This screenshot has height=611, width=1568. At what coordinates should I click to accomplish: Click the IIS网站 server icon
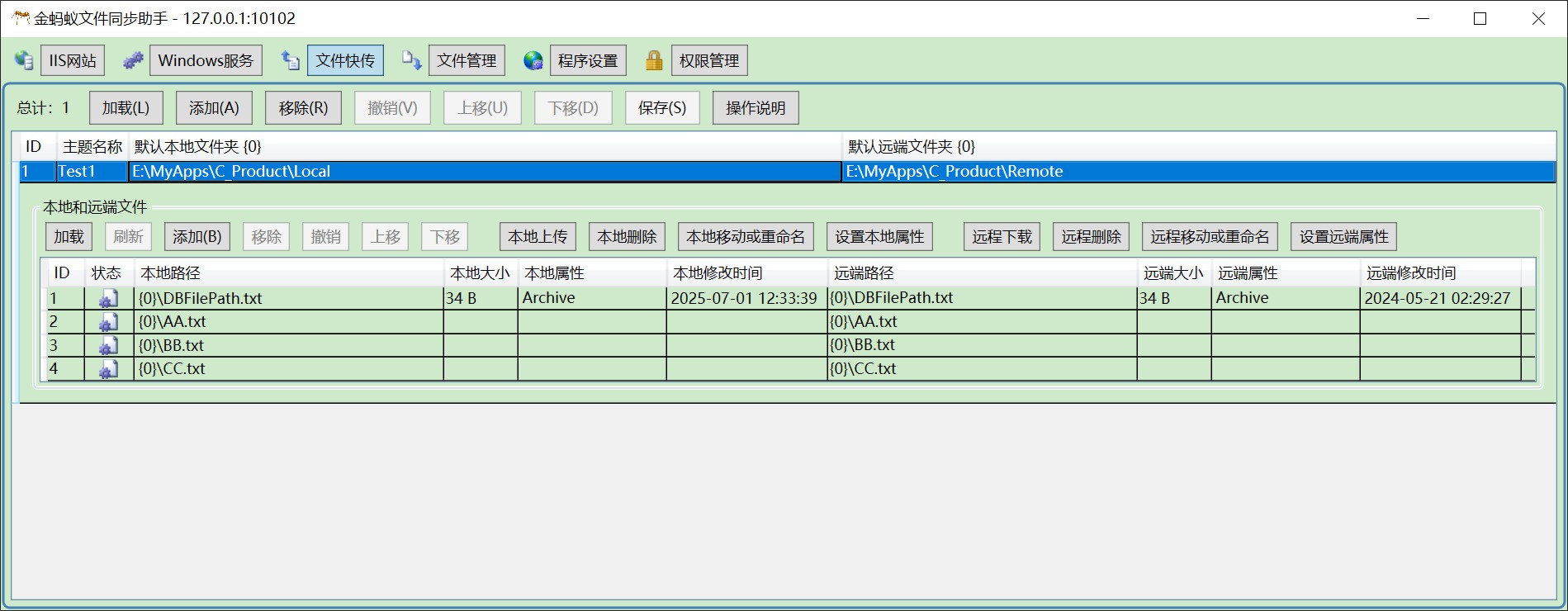(x=24, y=60)
